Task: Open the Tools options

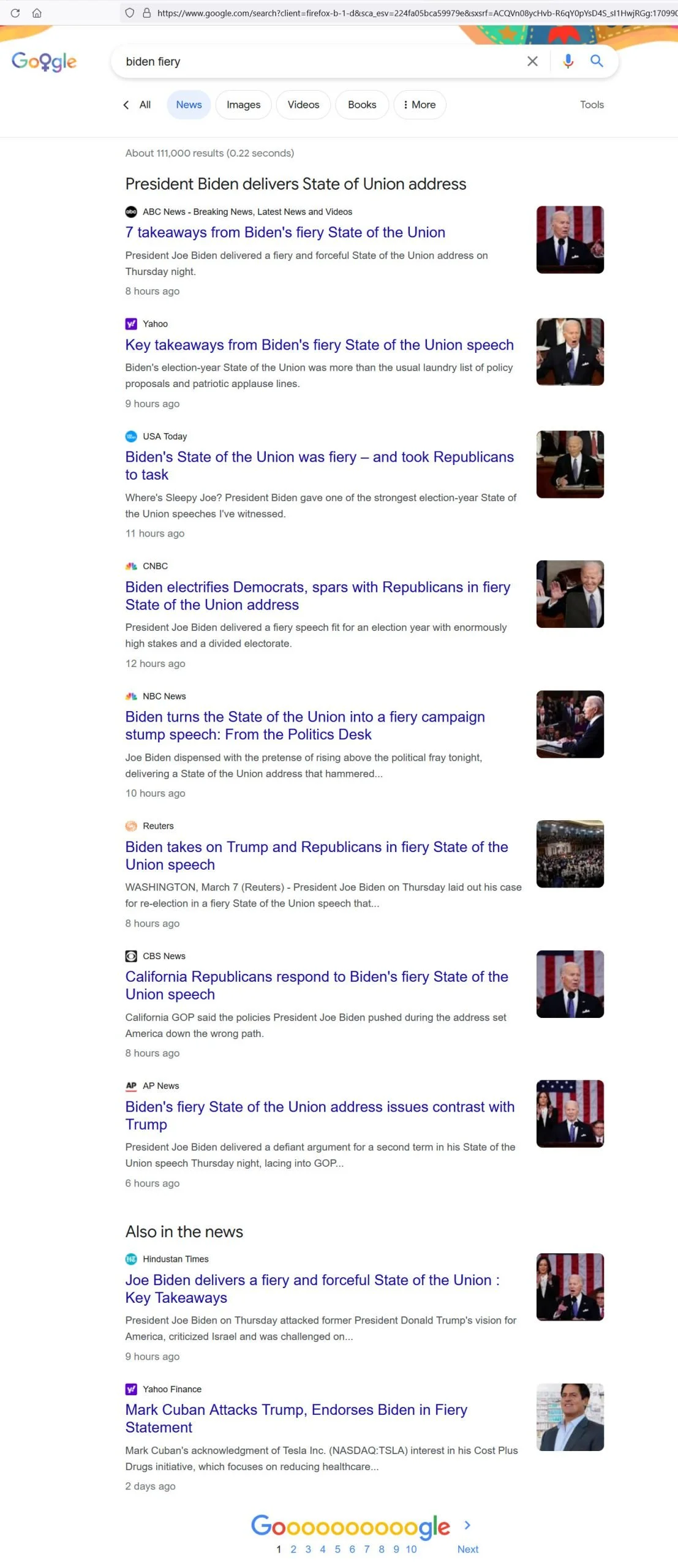Action: [592, 105]
